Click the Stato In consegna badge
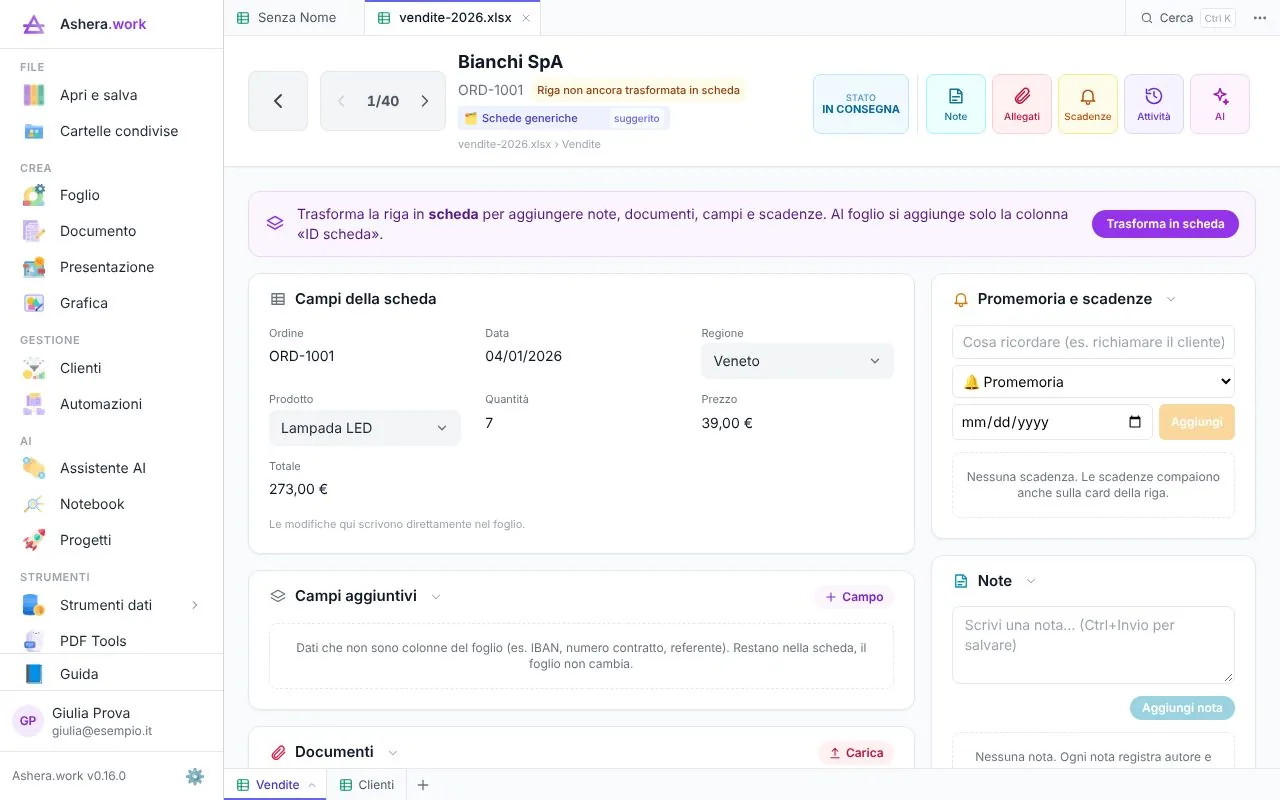Image resolution: width=1280 pixels, height=800 pixels. point(861,104)
